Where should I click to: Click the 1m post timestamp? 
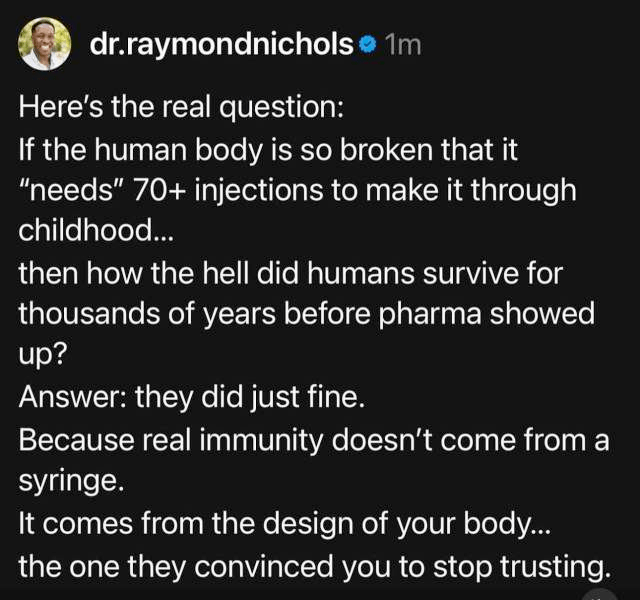[x=403, y=45]
